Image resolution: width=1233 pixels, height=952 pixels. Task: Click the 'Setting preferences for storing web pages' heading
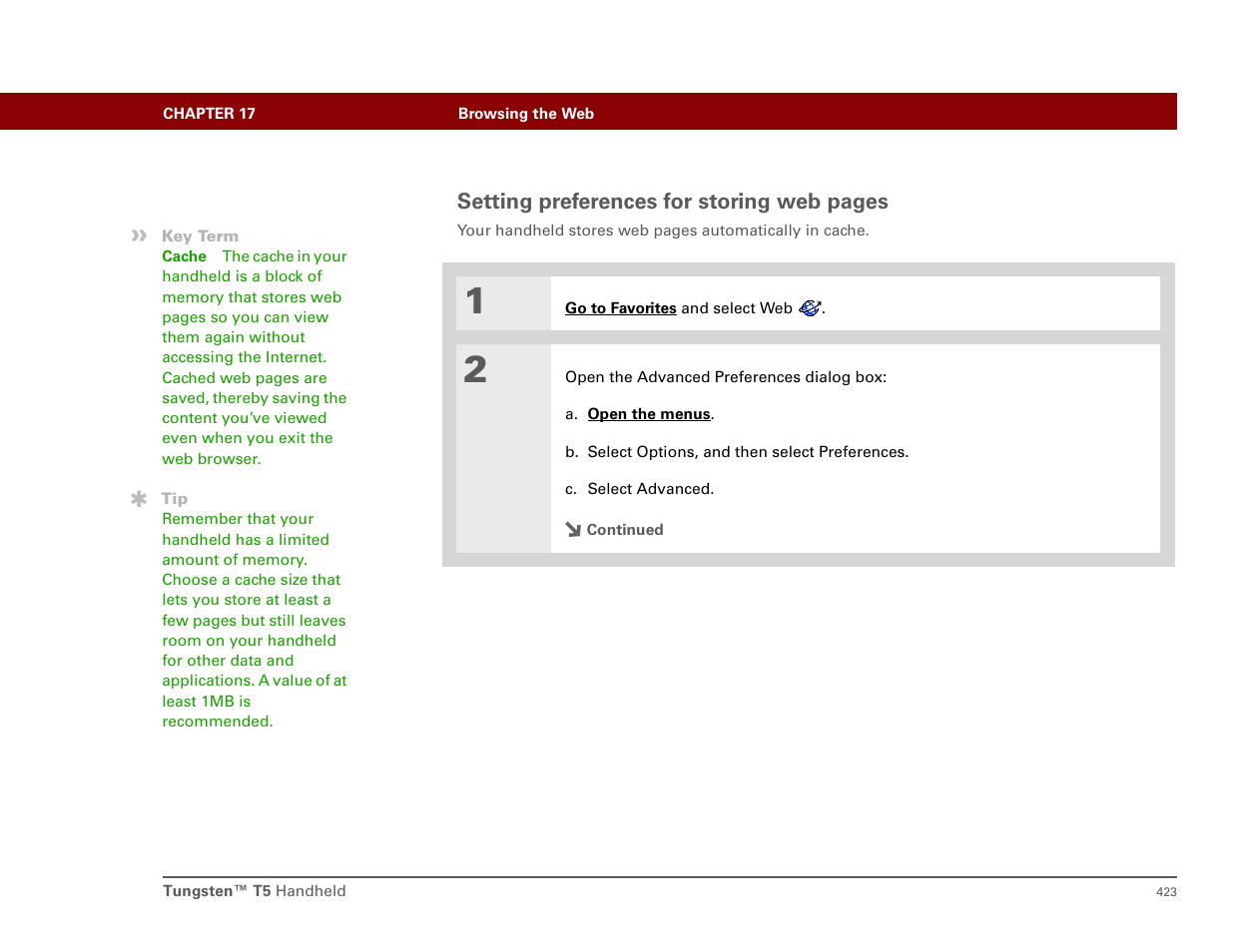click(x=672, y=202)
